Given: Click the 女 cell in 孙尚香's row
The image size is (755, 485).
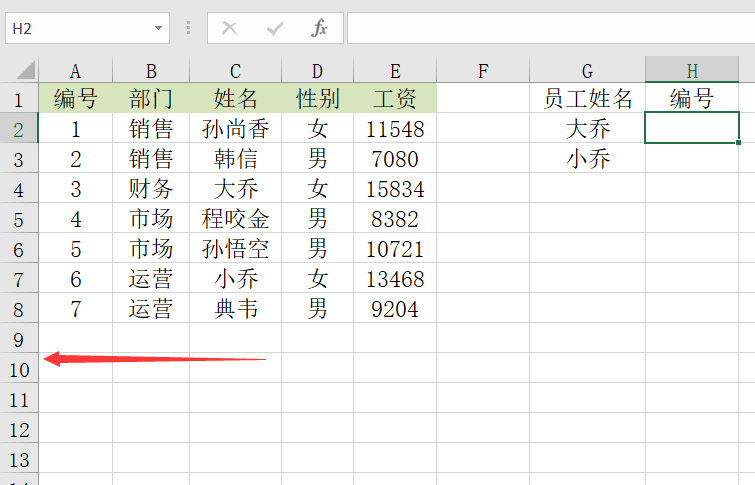Looking at the screenshot, I should coord(317,128).
